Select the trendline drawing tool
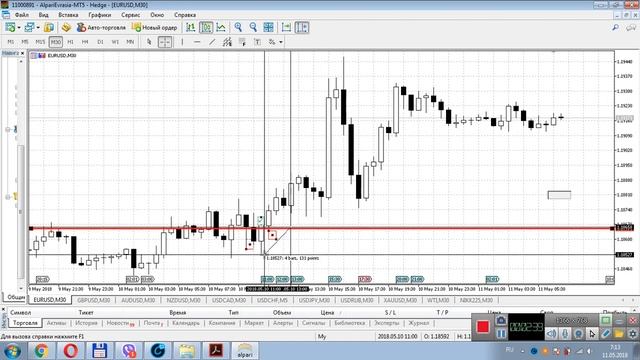640x360 pixels. pyautogui.click(x=212, y=42)
